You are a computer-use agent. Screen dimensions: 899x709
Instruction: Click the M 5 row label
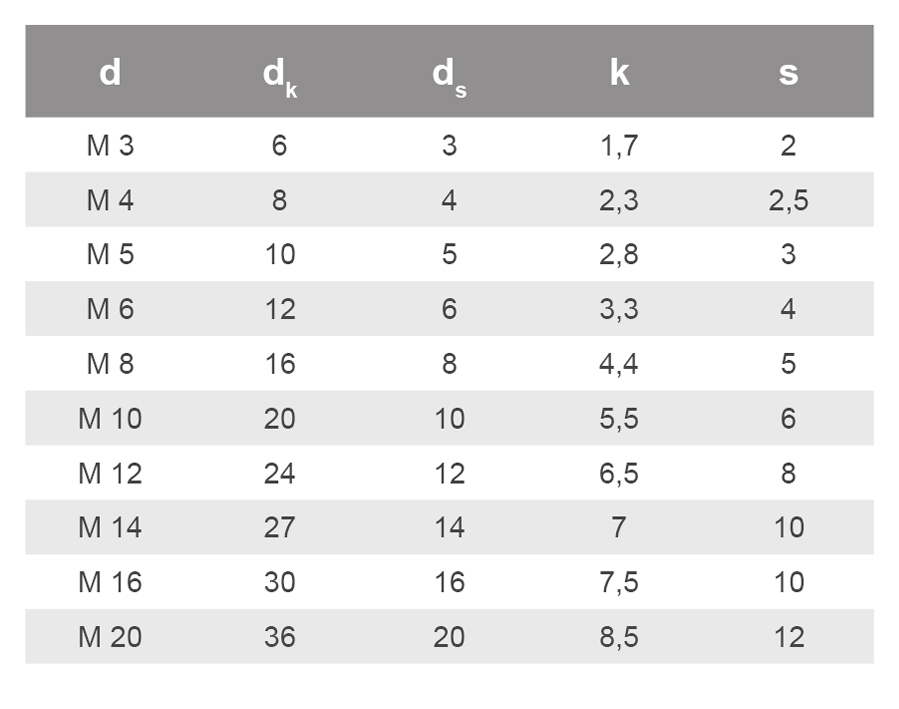tap(110, 255)
